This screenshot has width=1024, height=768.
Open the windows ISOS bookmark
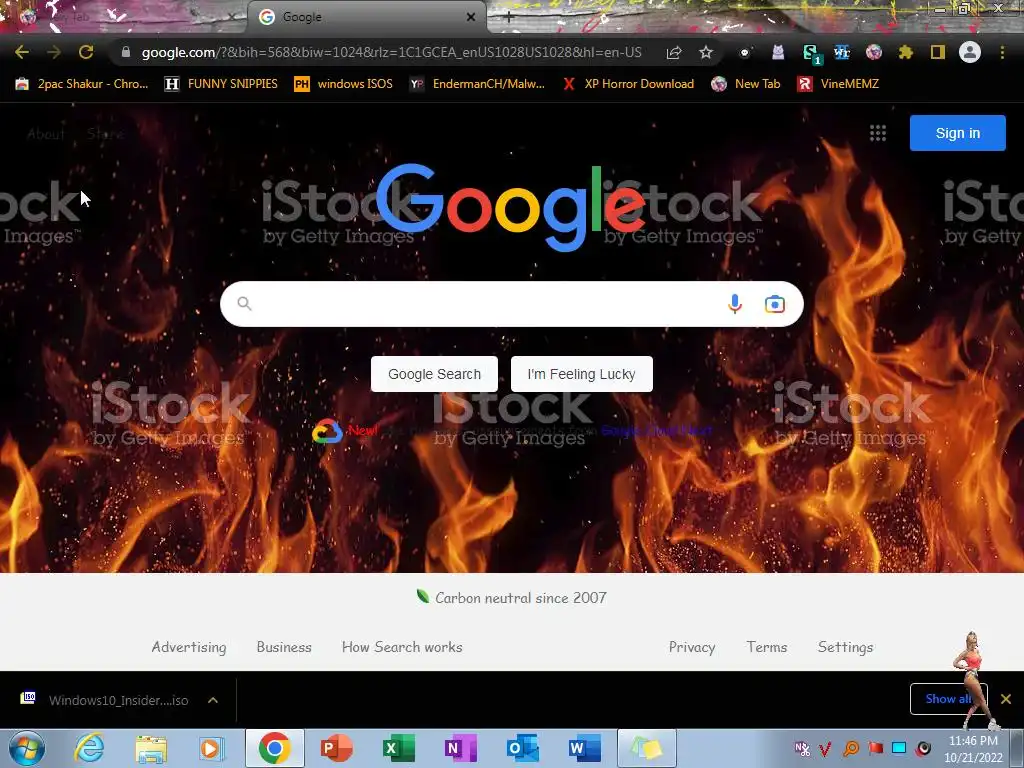click(344, 84)
